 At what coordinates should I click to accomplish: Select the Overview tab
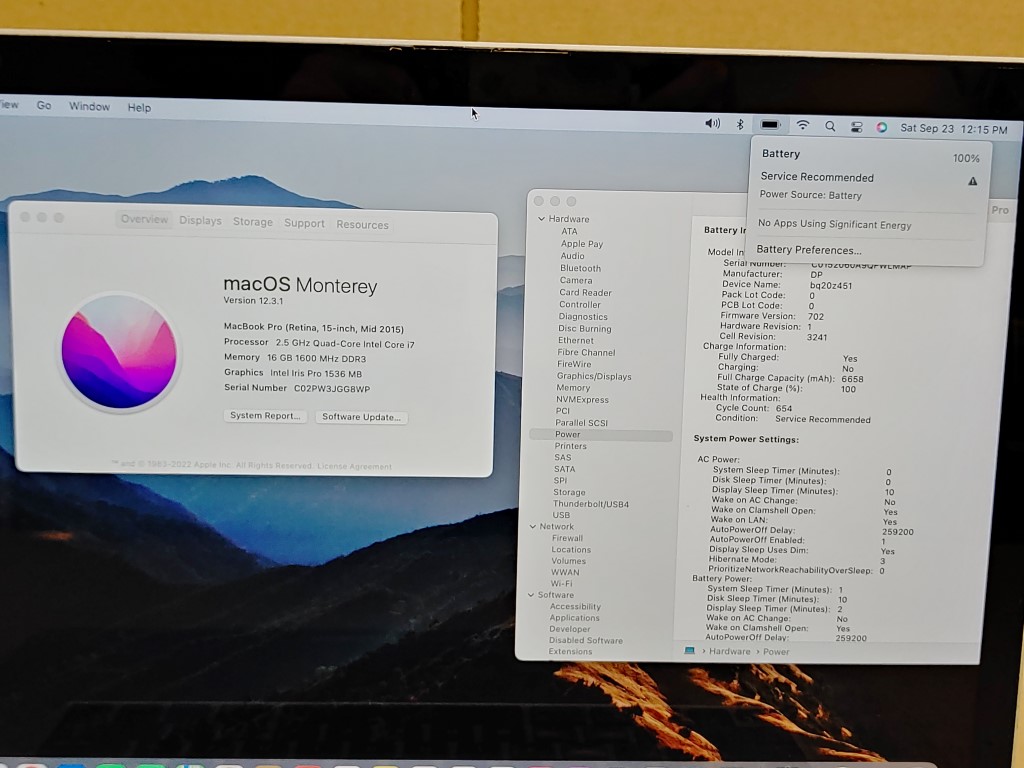144,219
